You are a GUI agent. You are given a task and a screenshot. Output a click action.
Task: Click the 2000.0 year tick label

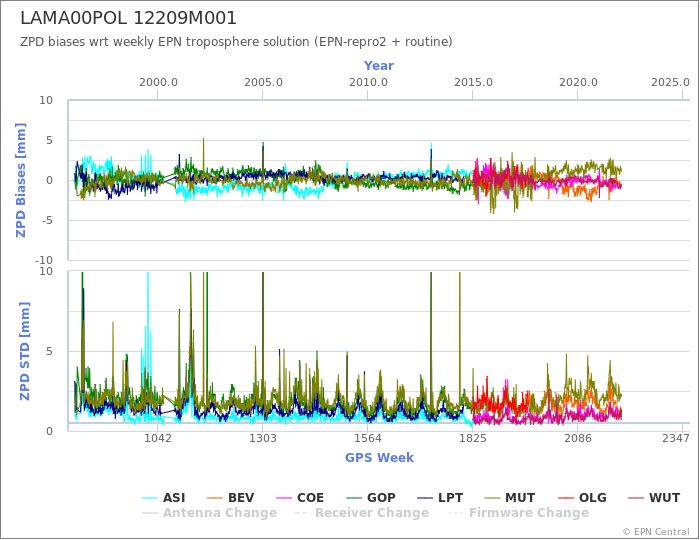[x=158, y=83]
